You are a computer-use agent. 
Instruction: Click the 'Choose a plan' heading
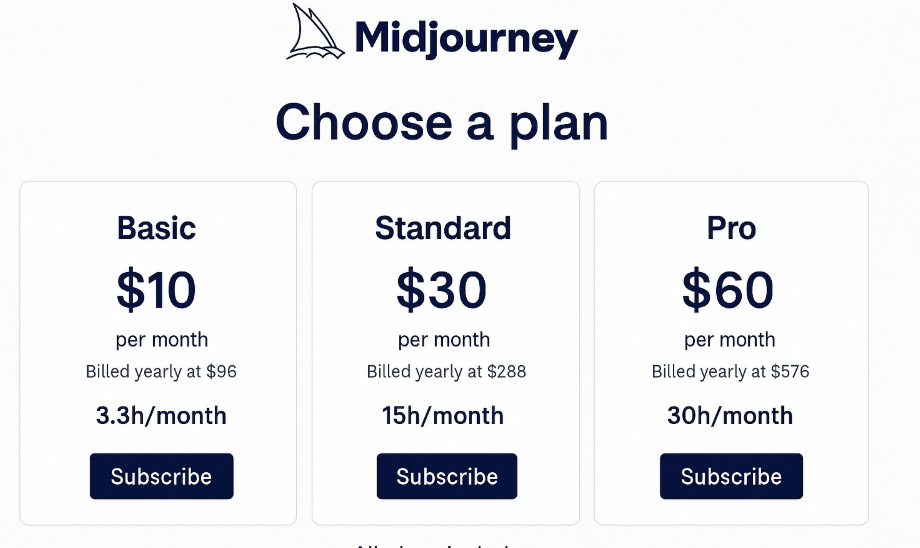point(442,123)
